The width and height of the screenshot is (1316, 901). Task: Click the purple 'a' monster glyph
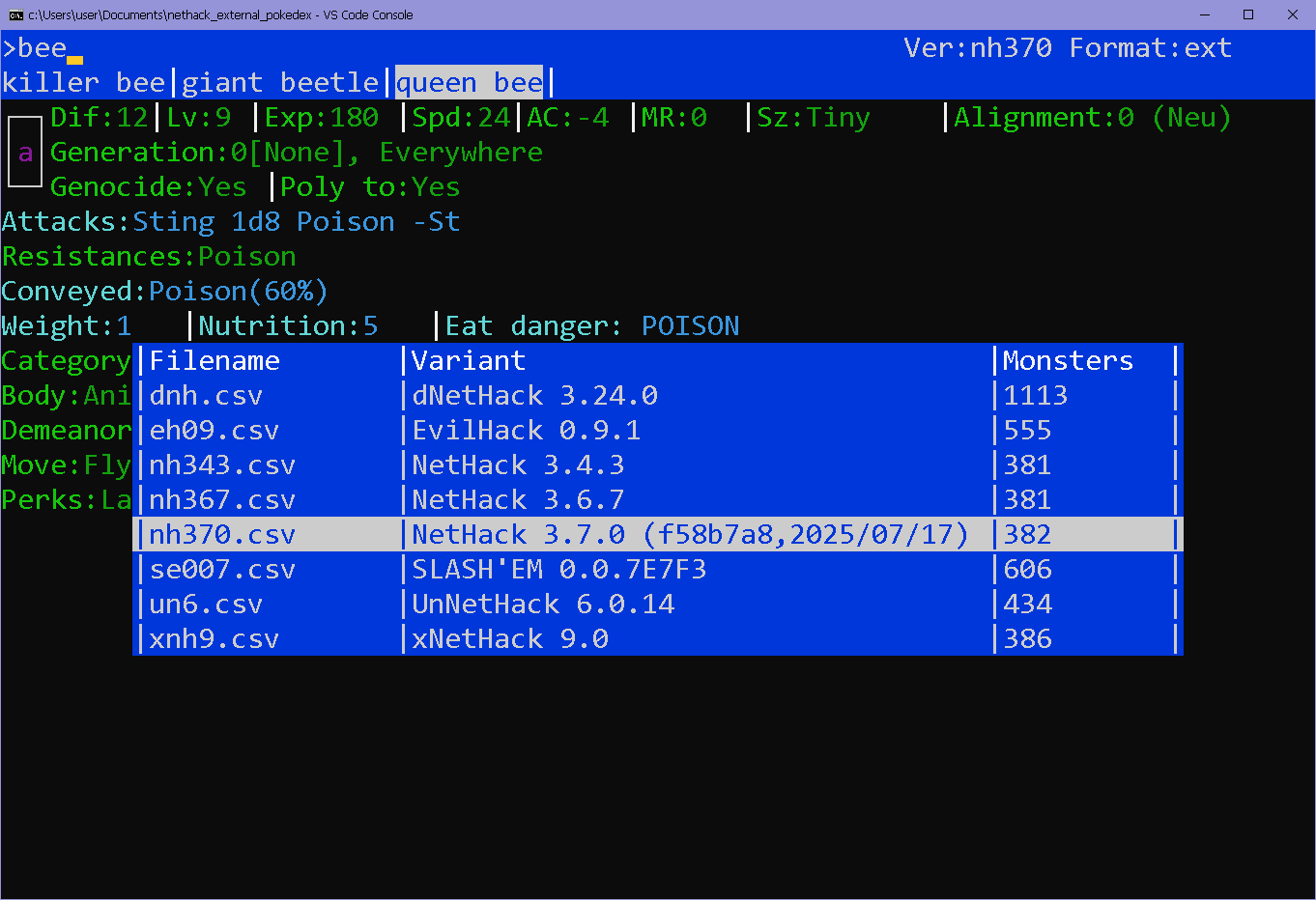[25, 152]
